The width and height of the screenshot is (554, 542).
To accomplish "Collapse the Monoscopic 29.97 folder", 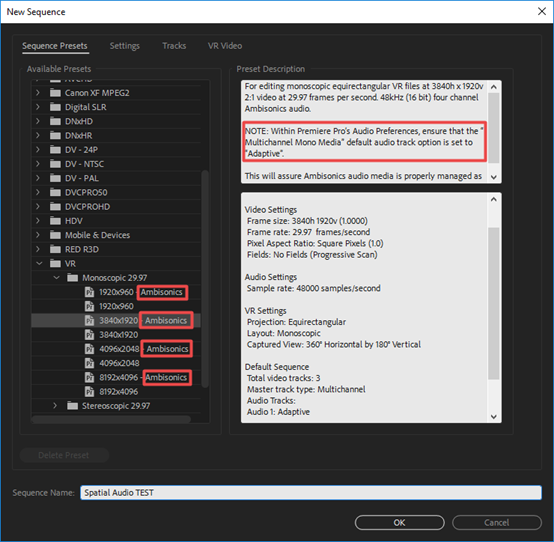I will (x=56, y=278).
